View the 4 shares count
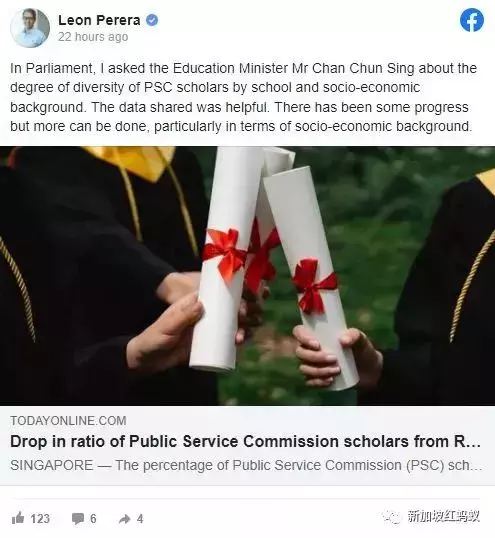495x538 pixels. click(140, 518)
